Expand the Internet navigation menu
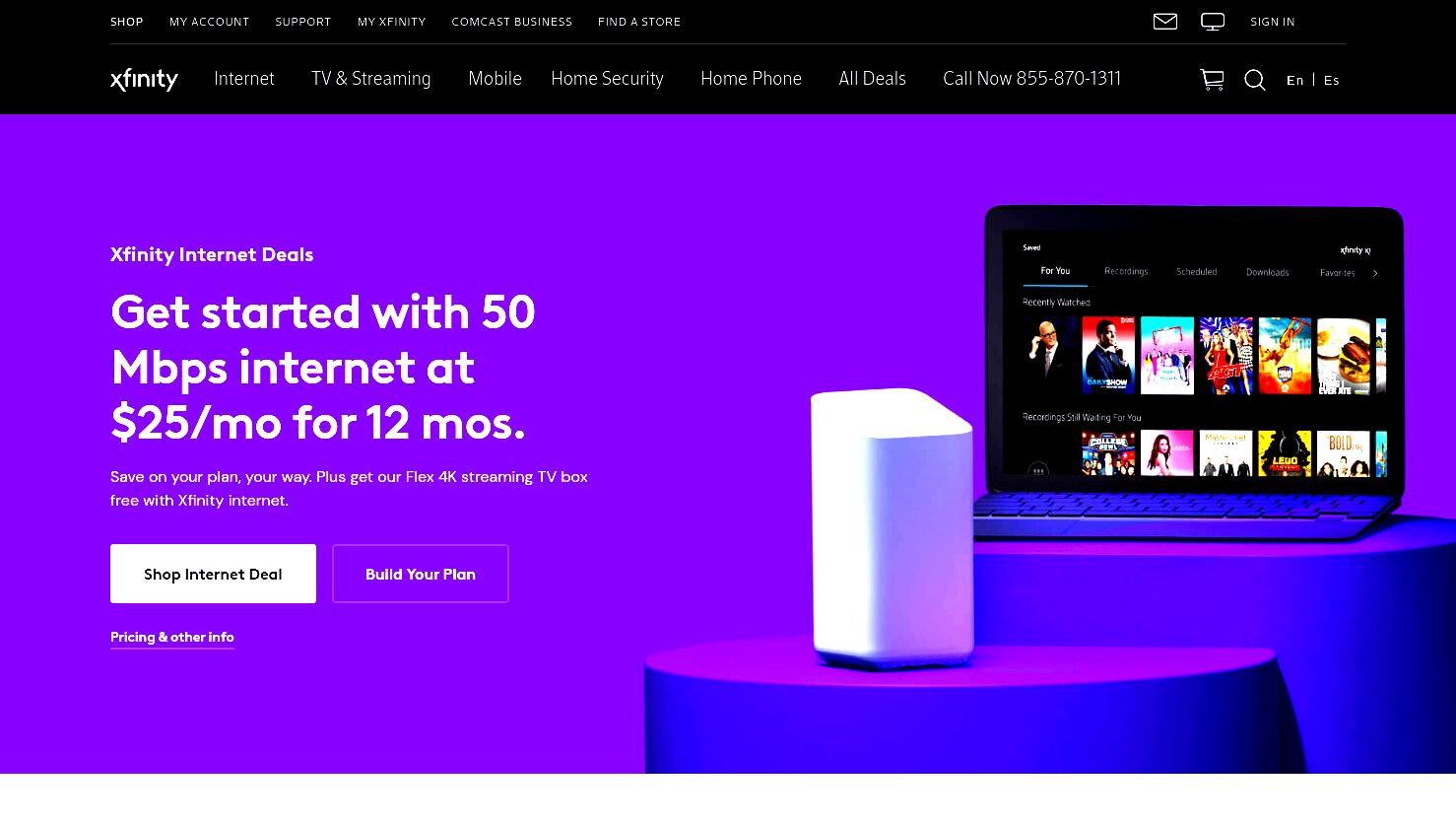The width and height of the screenshot is (1456, 825). tap(244, 79)
